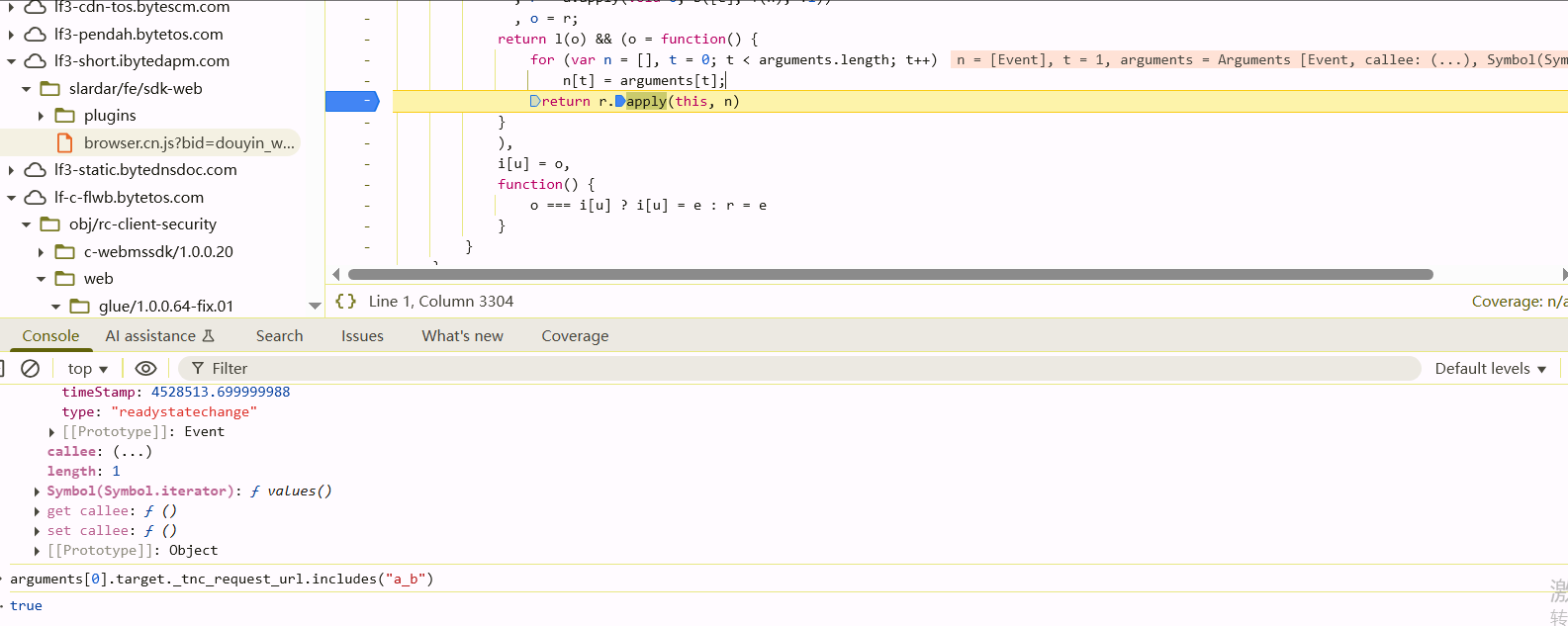Open the What's new tab

tap(462, 336)
